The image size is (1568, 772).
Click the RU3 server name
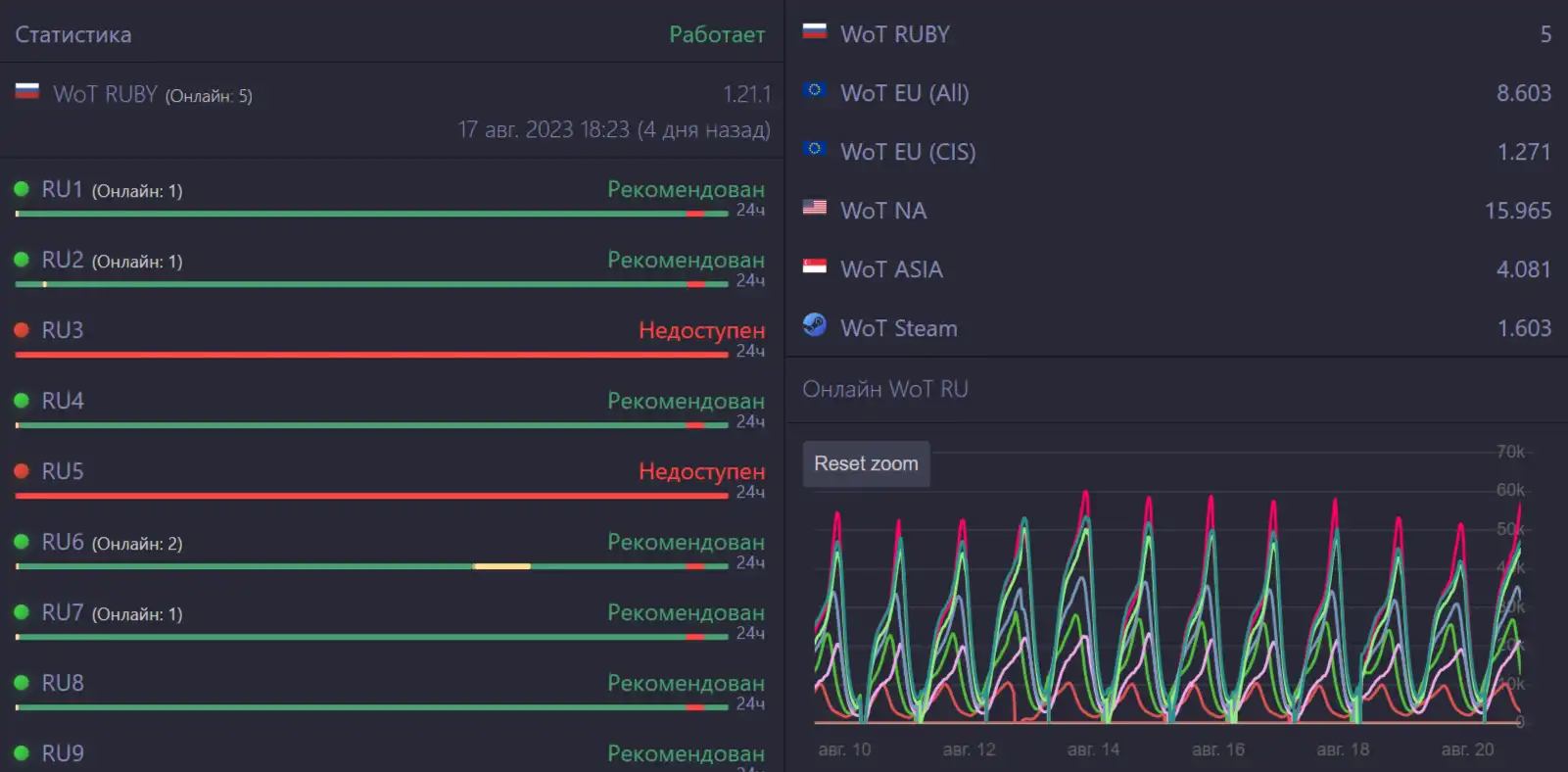tap(63, 330)
